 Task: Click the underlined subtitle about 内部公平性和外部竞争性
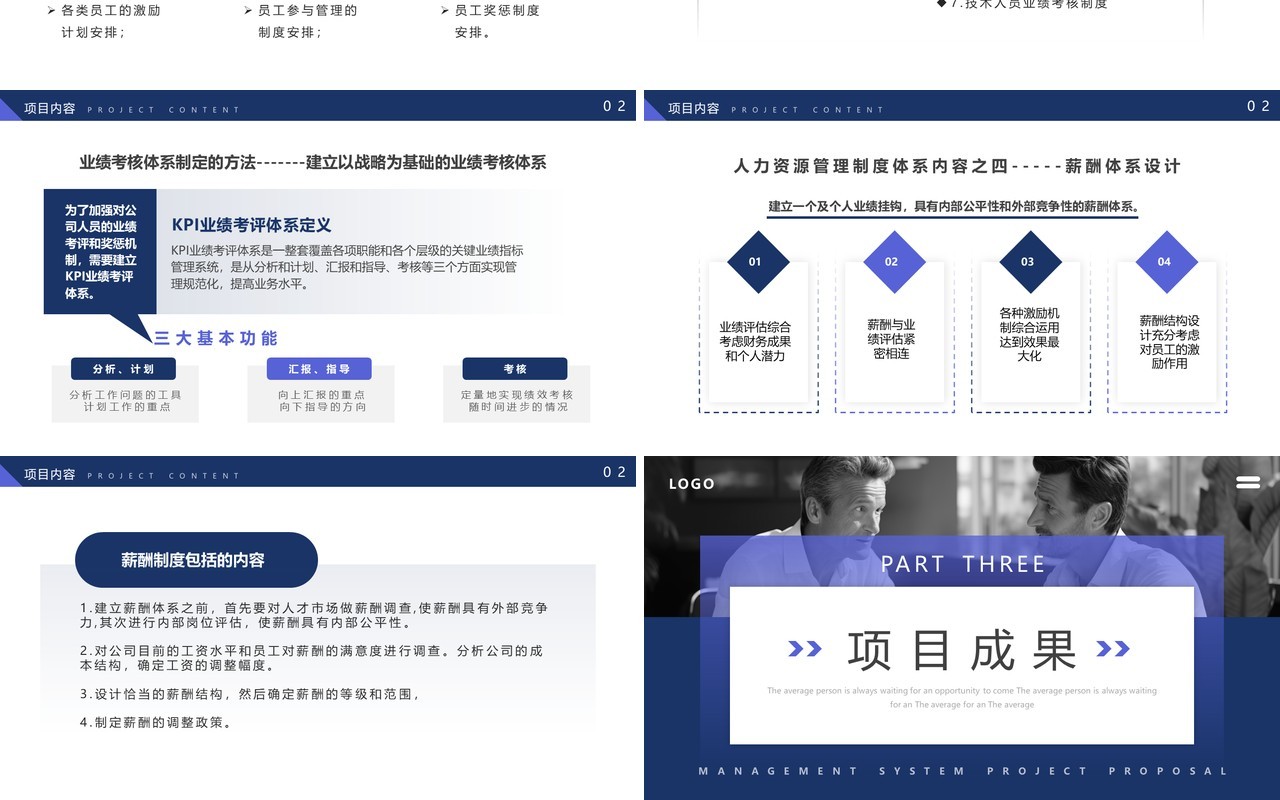953,207
